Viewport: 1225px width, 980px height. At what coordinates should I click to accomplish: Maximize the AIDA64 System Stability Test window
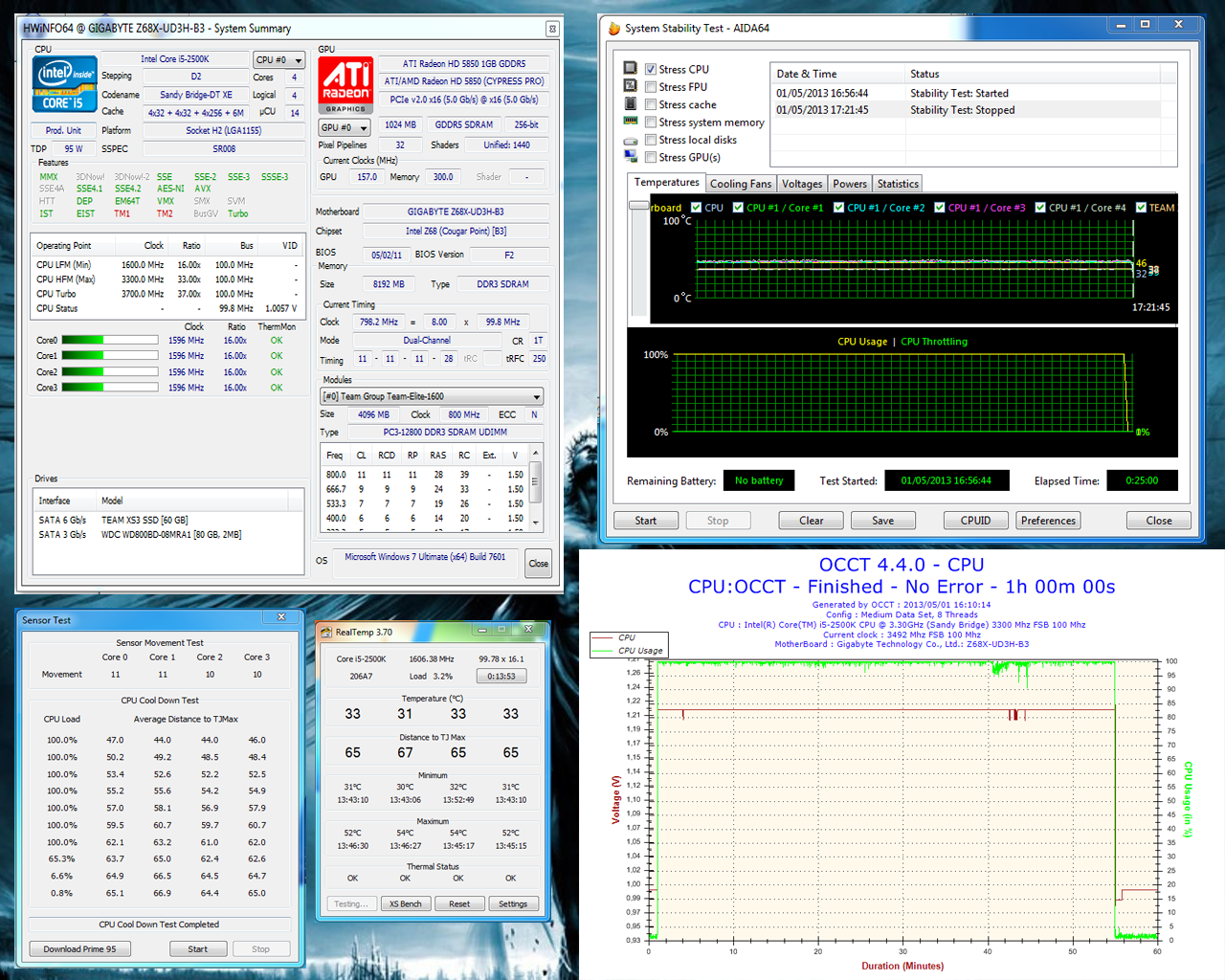1145,24
